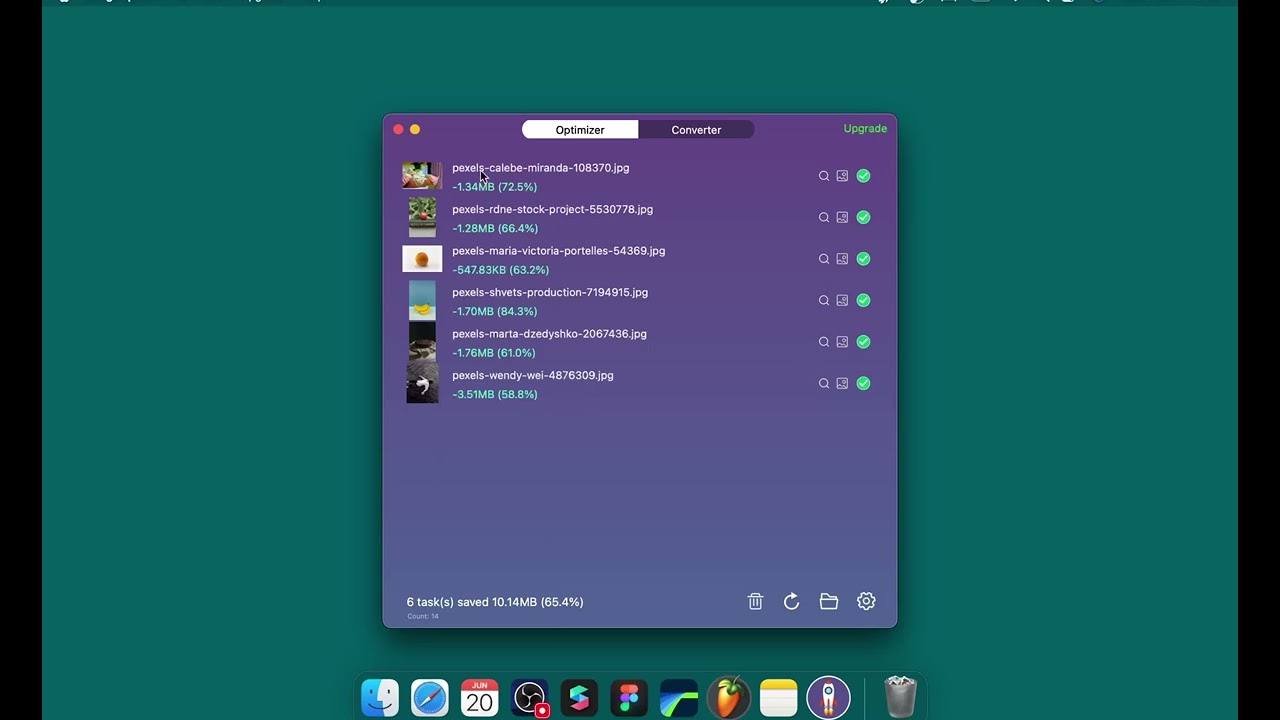
Task: Compare image icon for pexels-wendy-wei-4876309.jpg
Action: 842,383
